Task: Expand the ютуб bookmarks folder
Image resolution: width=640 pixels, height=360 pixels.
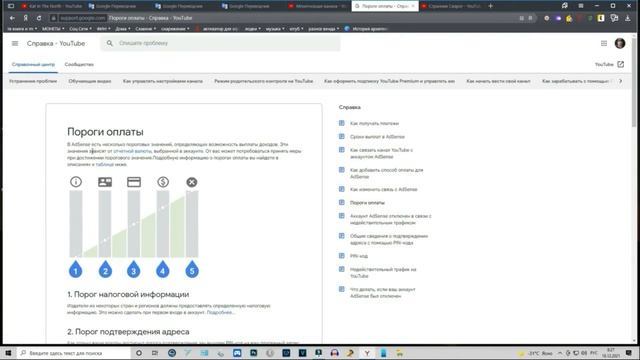Action: (x=296, y=29)
